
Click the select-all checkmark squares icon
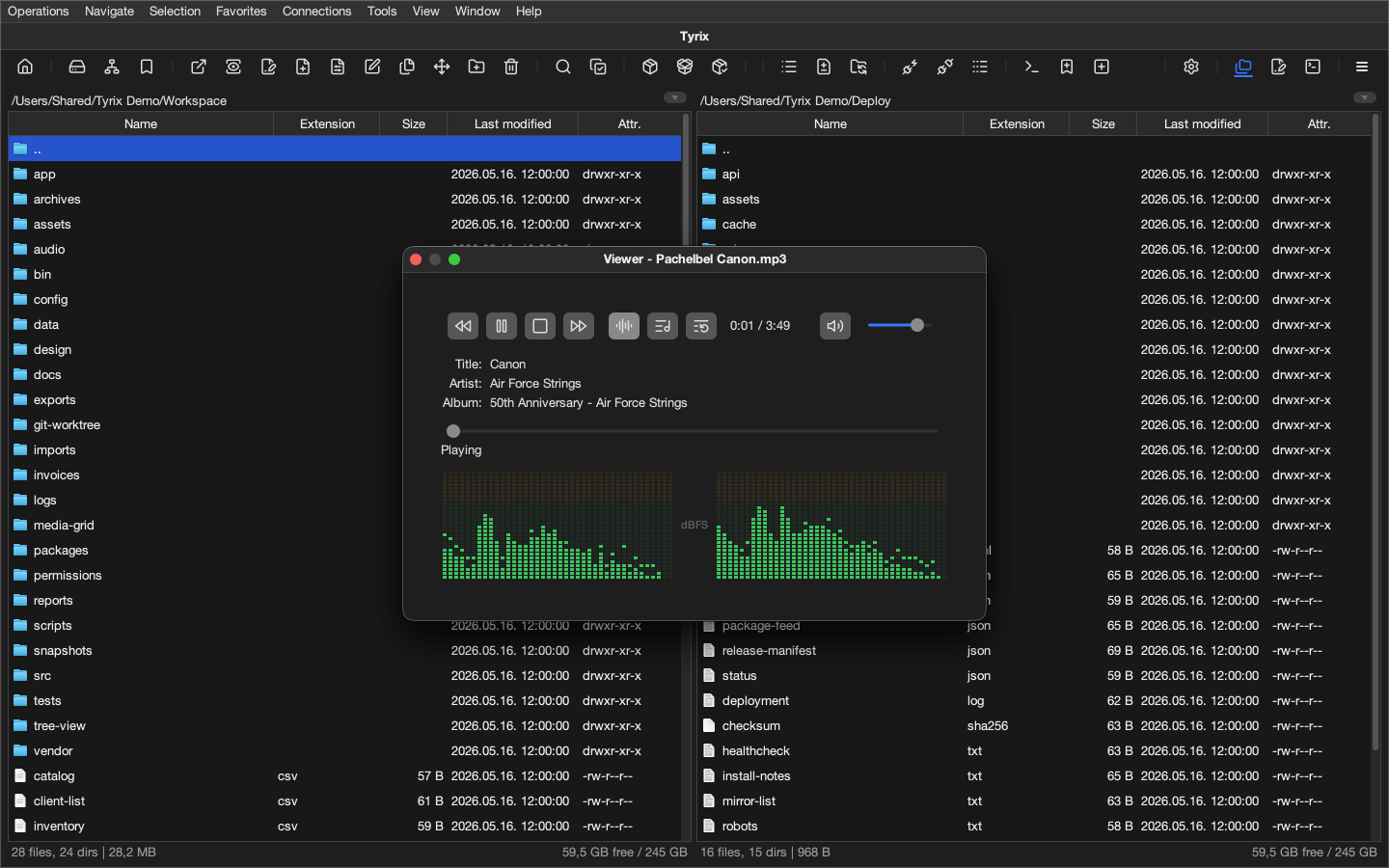[x=598, y=67]
